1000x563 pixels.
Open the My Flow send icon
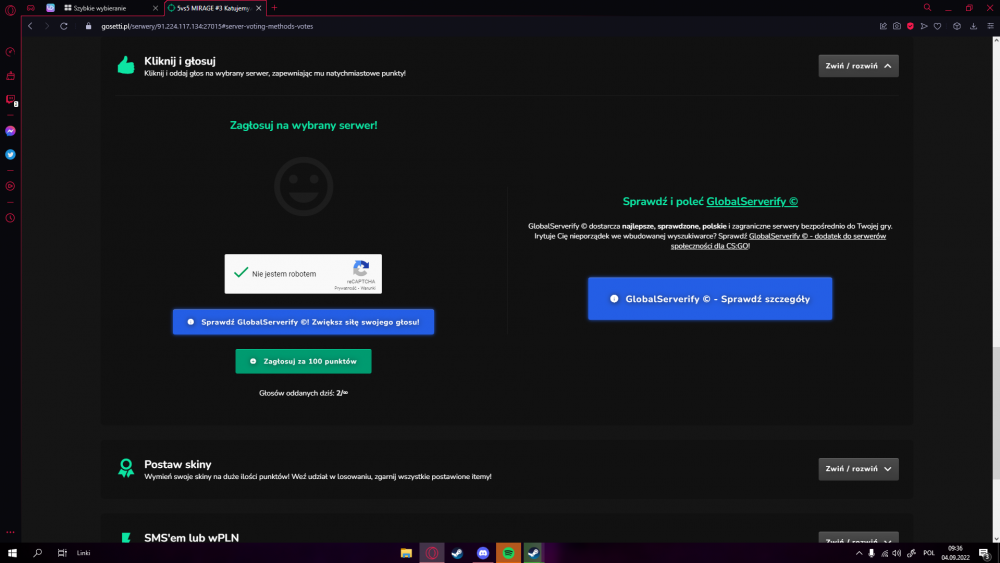click(923, 26)
